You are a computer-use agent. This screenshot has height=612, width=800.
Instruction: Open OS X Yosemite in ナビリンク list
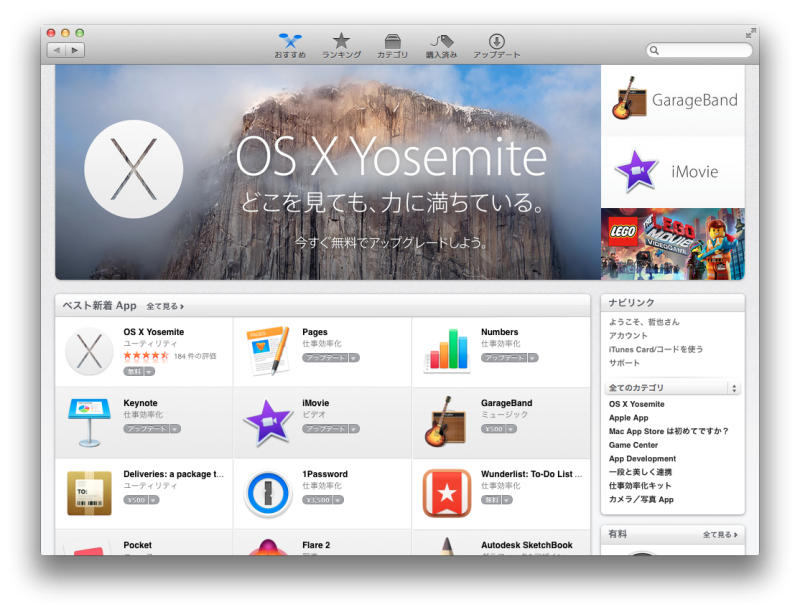coord(636,404)
